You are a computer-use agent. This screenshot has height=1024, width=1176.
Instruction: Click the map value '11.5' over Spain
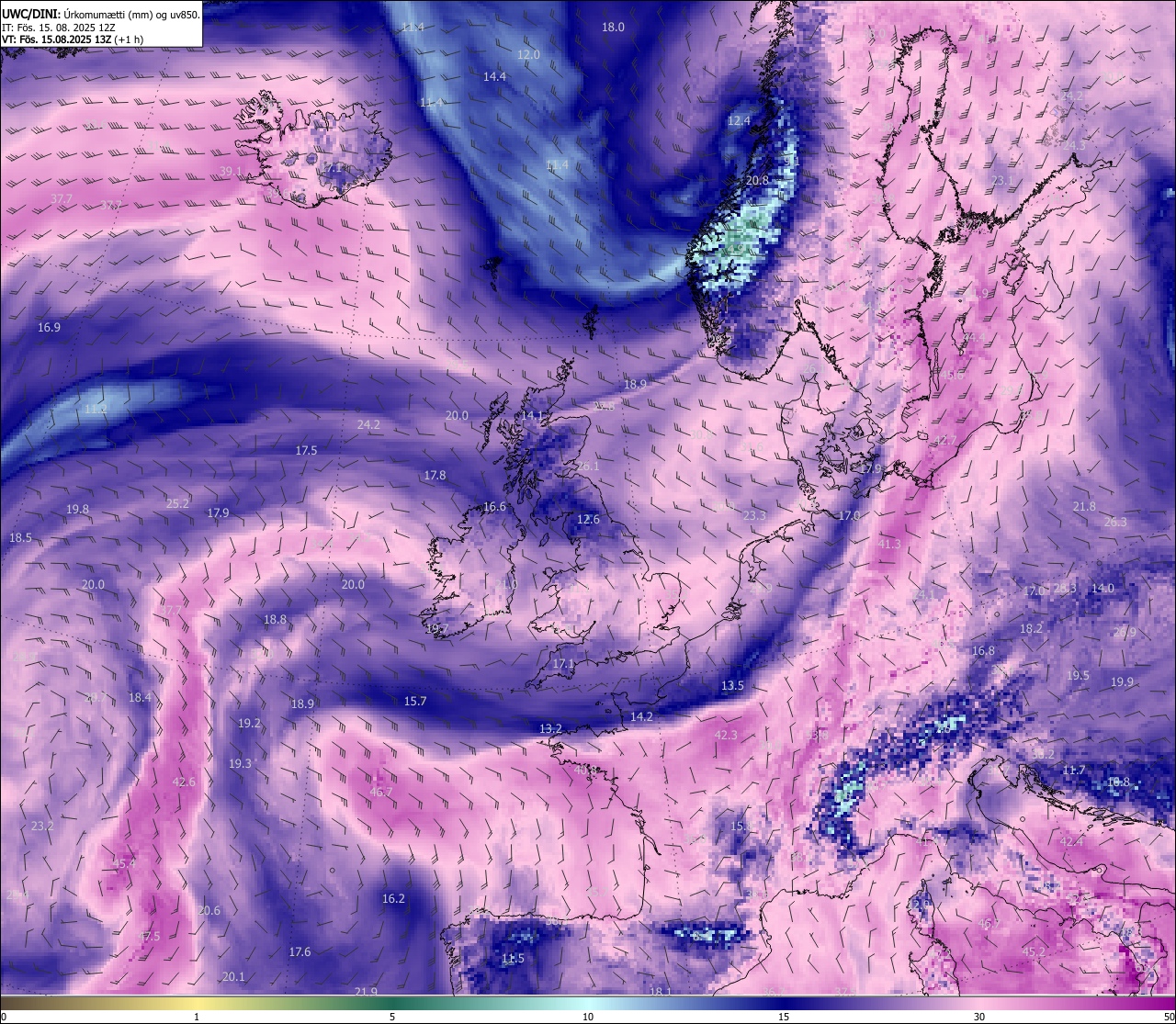coord(513,960)
